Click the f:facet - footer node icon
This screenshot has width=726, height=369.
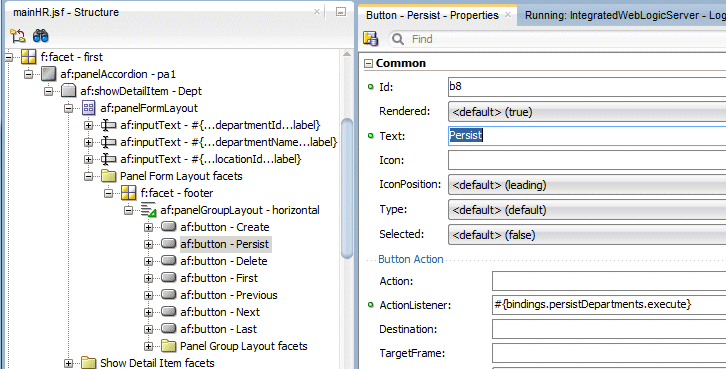(x=129, y=193)
